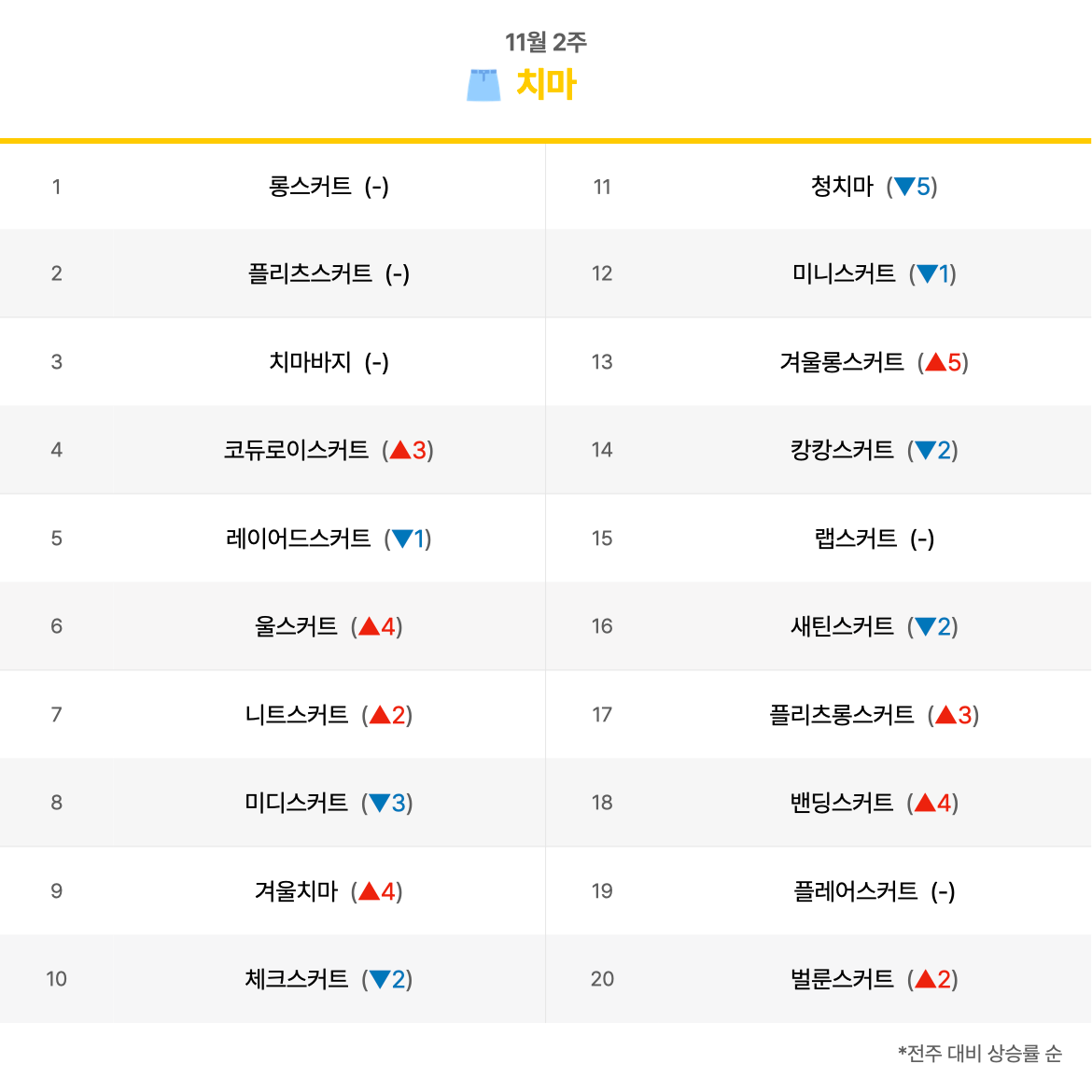Screen dimensions: 1092x1092
Task: Click the 11월 2주 week heading
Action: [x=546, y=42]
